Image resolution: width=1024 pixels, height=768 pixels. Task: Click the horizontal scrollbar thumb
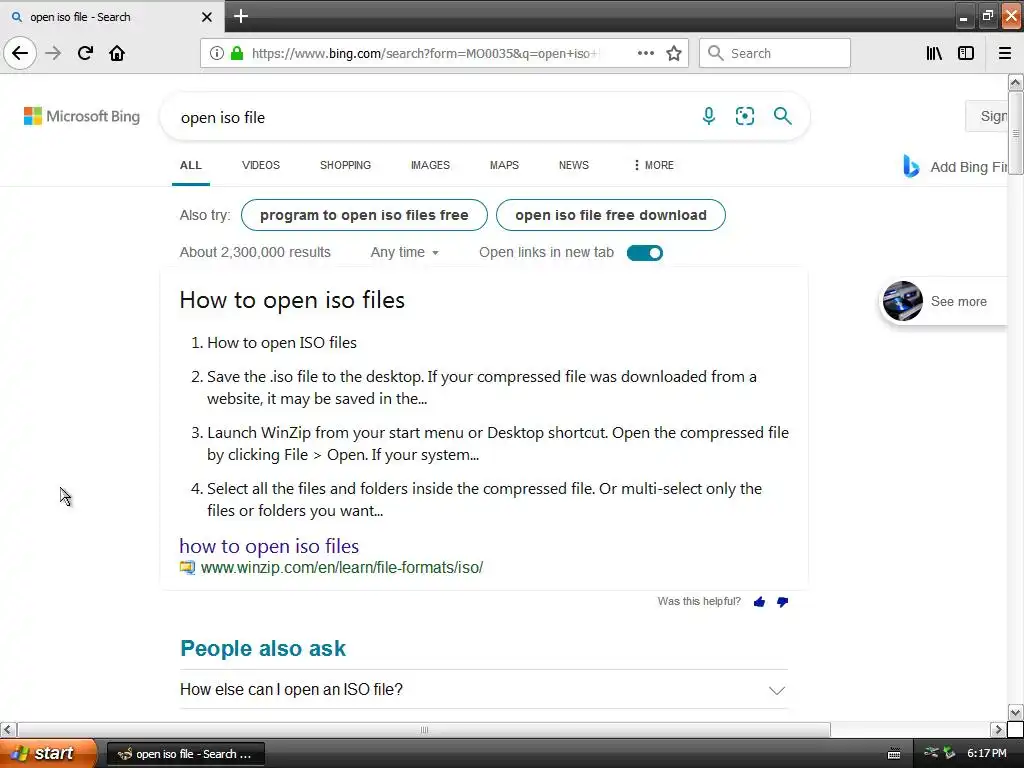pyautogui.click(x=424, y=729)
